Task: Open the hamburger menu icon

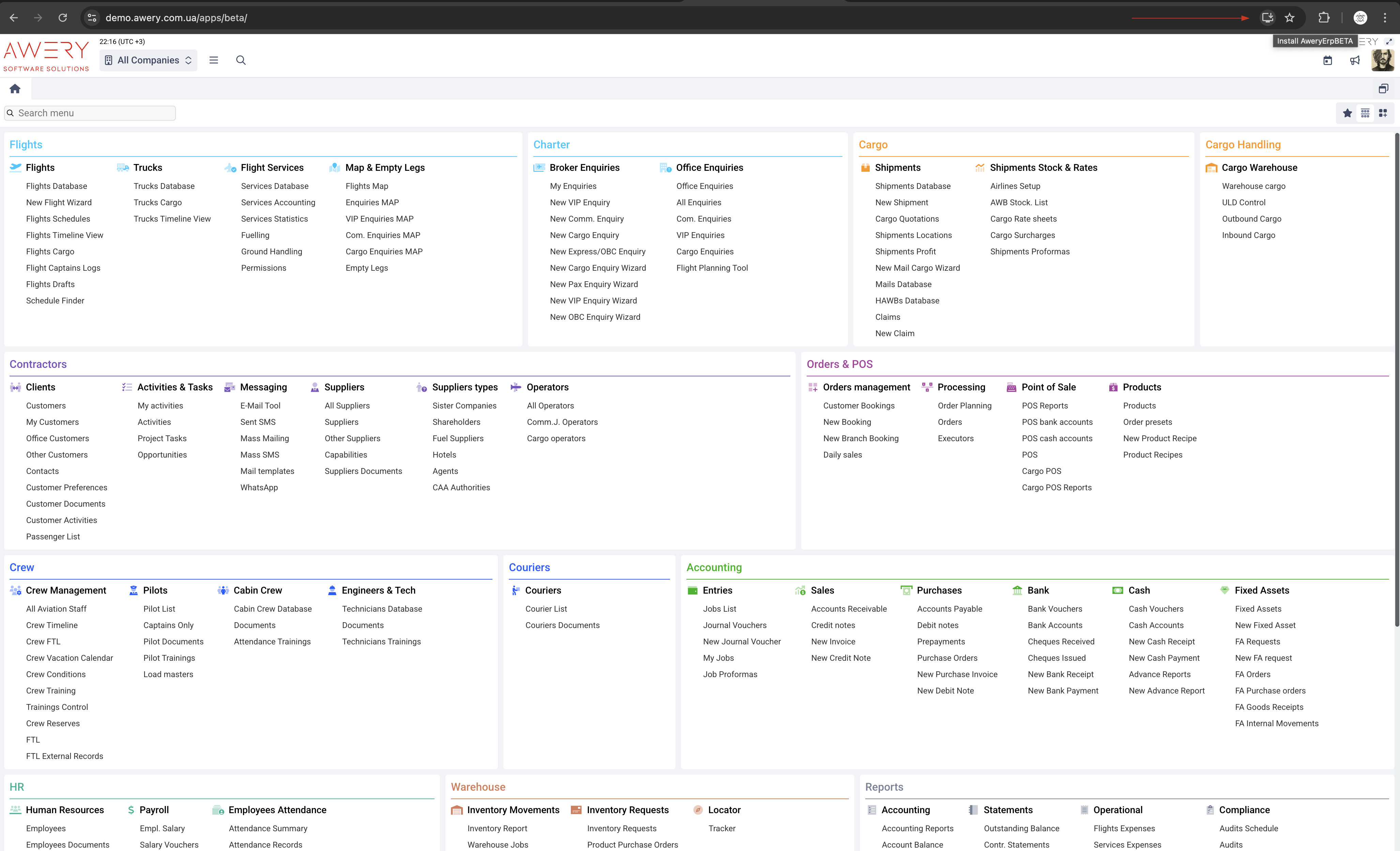Action: coord(214,60)
